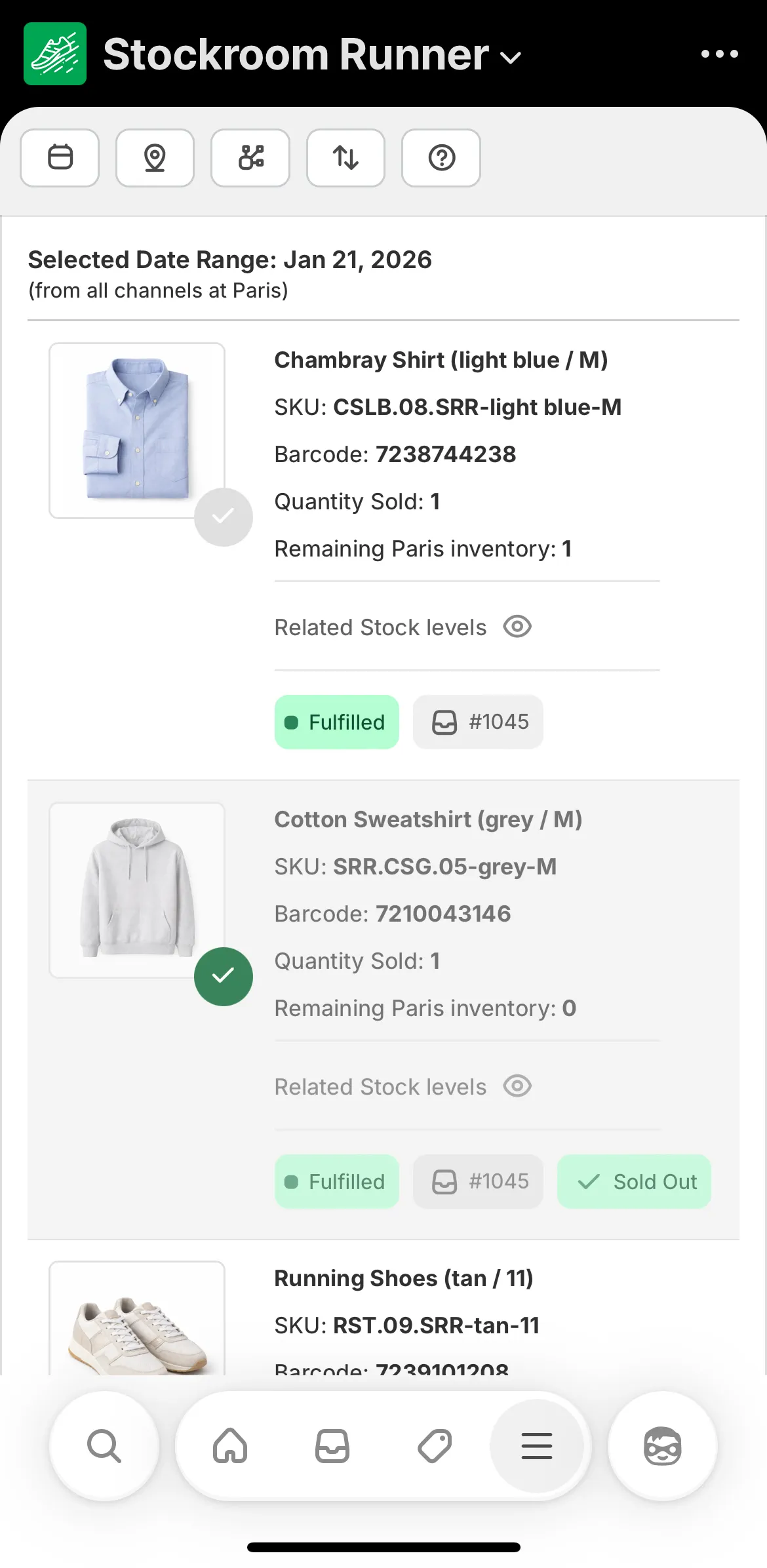The image size is (767, 1568).
Task: Open the three-dot more options menu
Action: (x=719, y=54)
